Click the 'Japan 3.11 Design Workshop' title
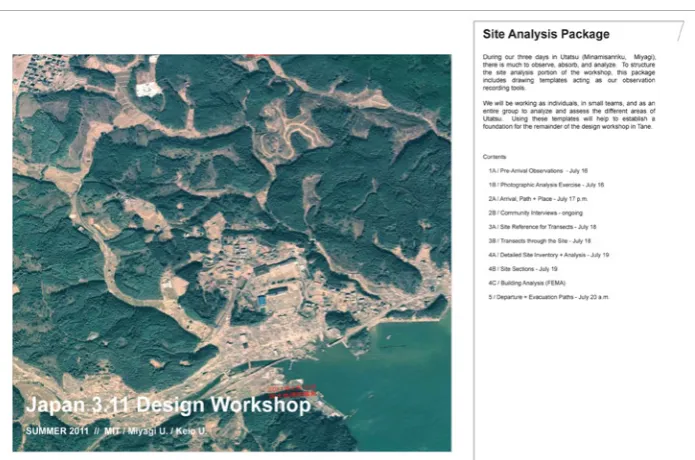Viewport: 695px width, 460px height. click(x=168, y=405)
